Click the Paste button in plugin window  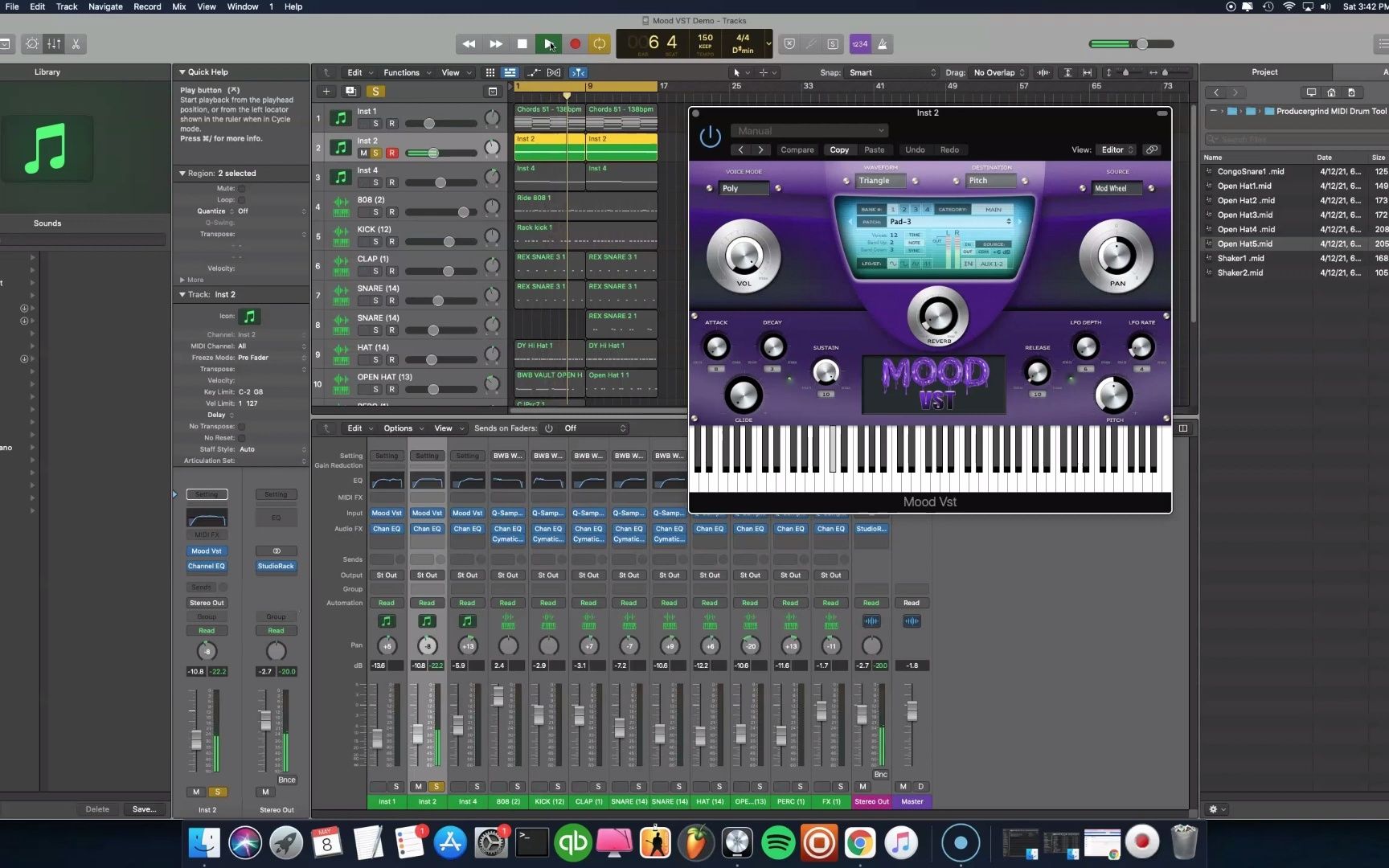point(875,150)
